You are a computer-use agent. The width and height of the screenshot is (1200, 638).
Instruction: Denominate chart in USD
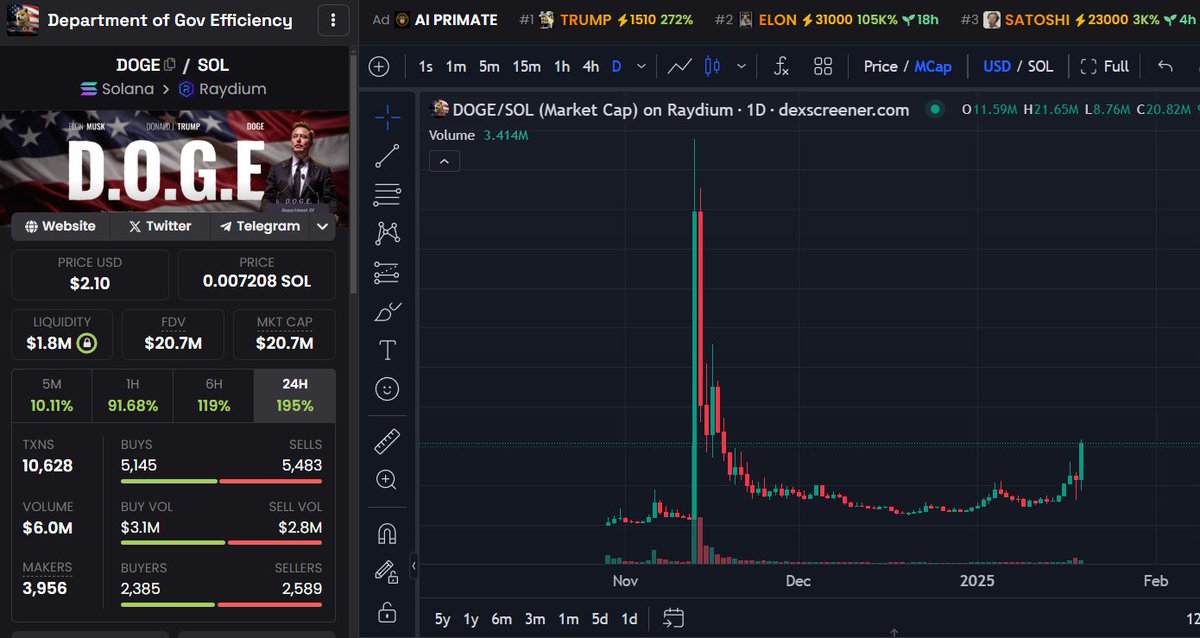click(997, 66)
